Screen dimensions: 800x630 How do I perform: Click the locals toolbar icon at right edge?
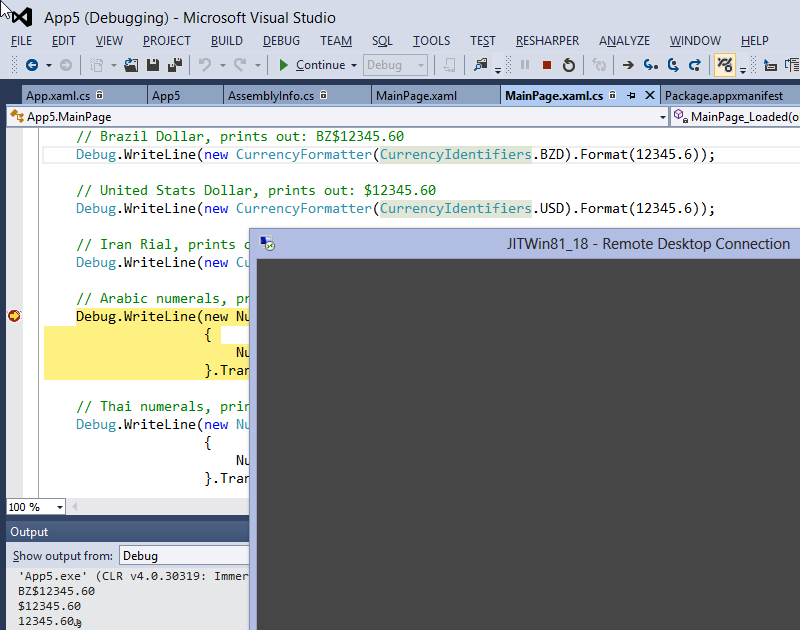click(x=792, y=65)
